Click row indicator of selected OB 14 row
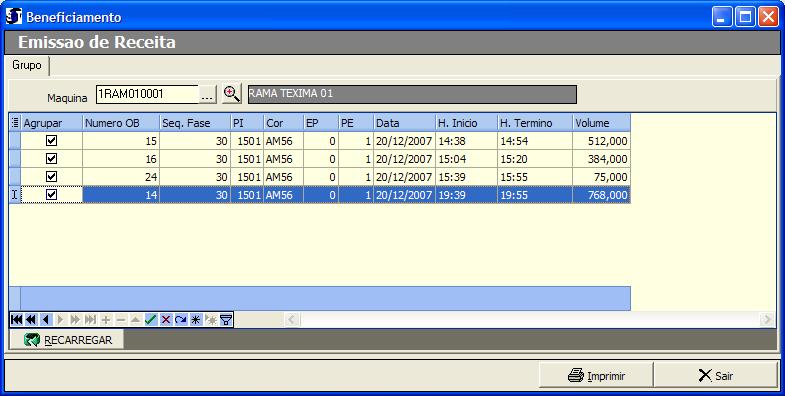785x396 pixels. click(x=15, y=195)
